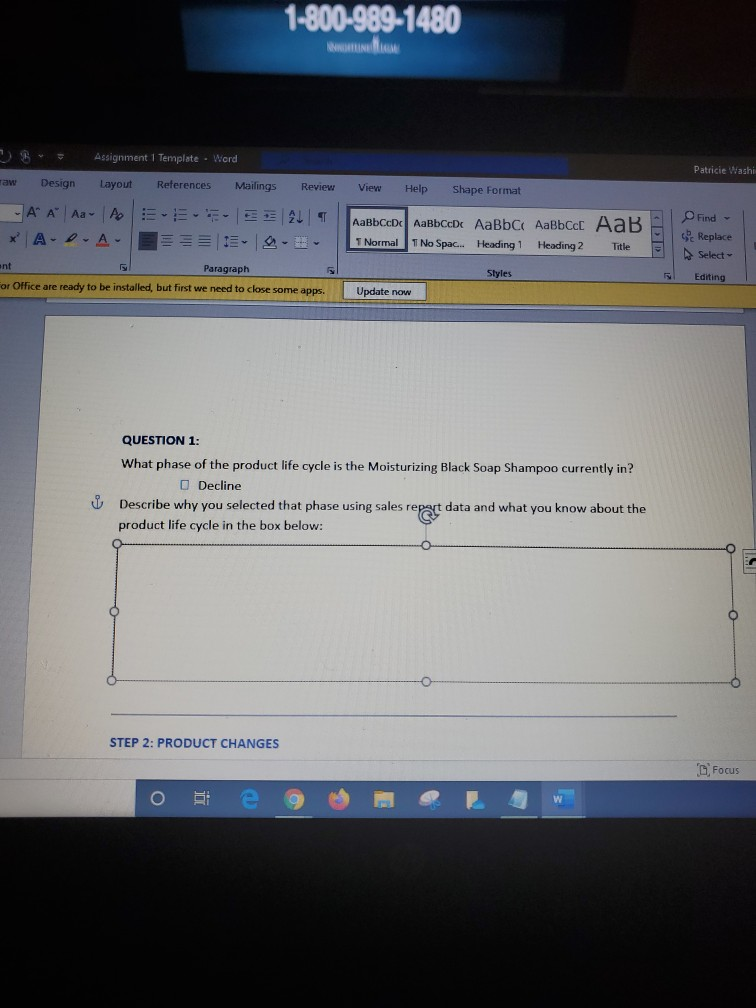Apply the Heading 1 style
Viewport: 756px width, 1008px height.
500,233
